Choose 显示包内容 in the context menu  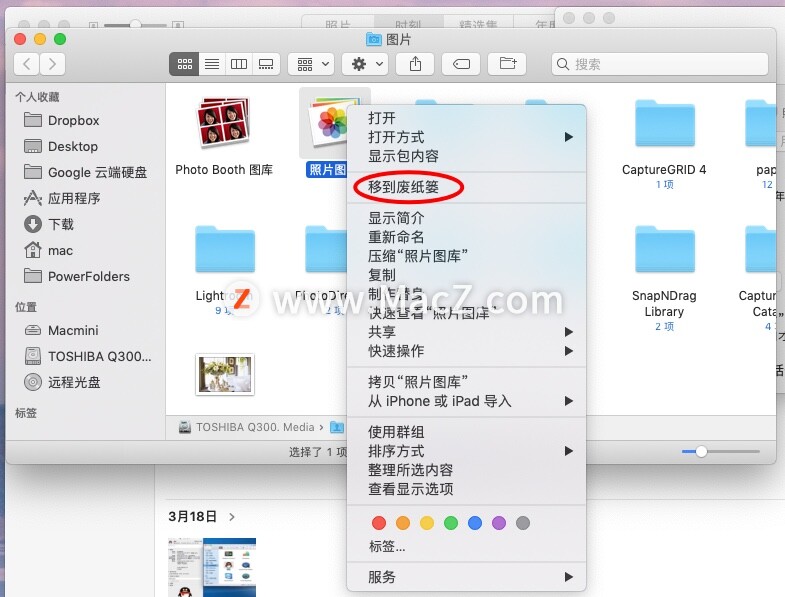tap(466, 156)
